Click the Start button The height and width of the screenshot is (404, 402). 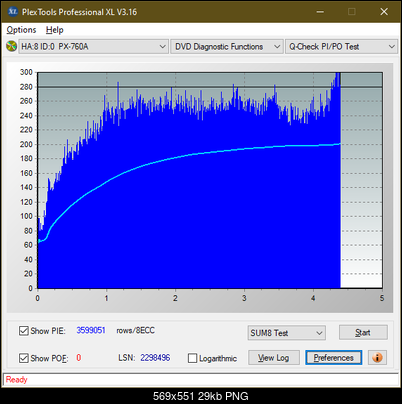(x=363, y=332)
